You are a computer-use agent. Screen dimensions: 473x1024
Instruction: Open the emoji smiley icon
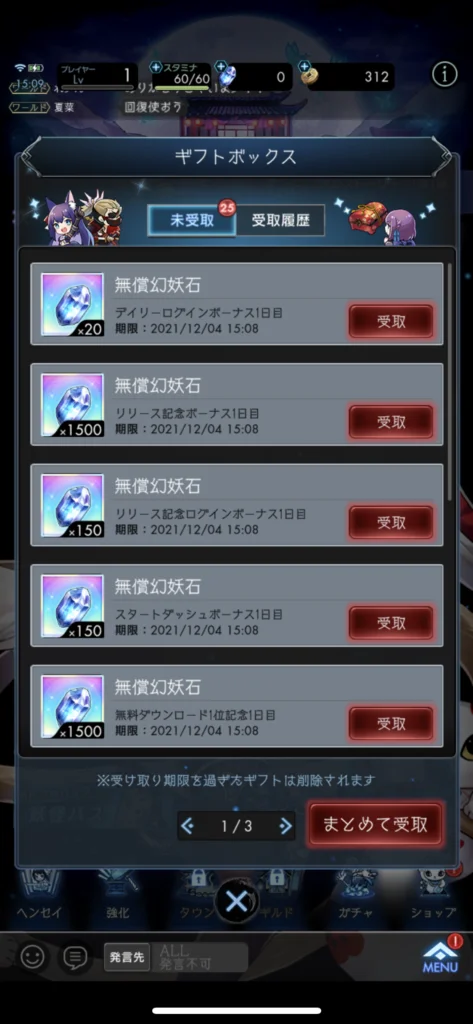click(32, 957)
